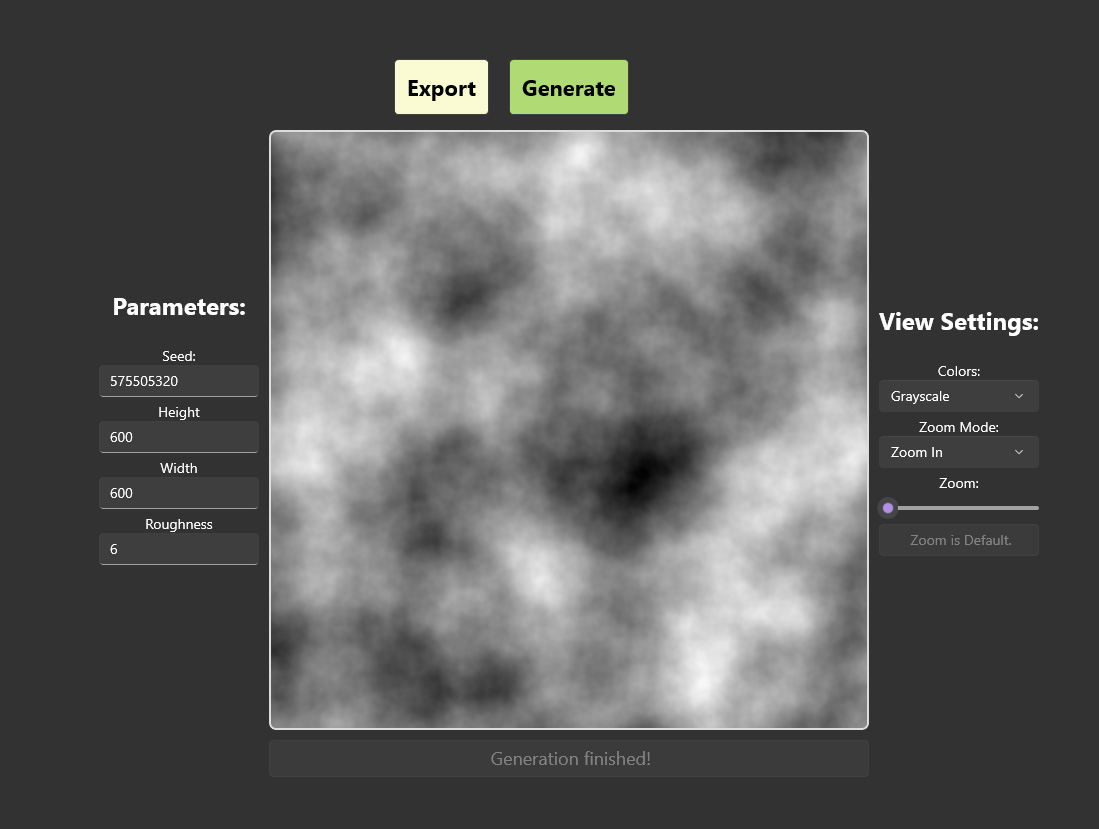Click the purple Zoom slider thumb
The height and width of the screenshot is (829, 1099).
click(x=888, y=508)
